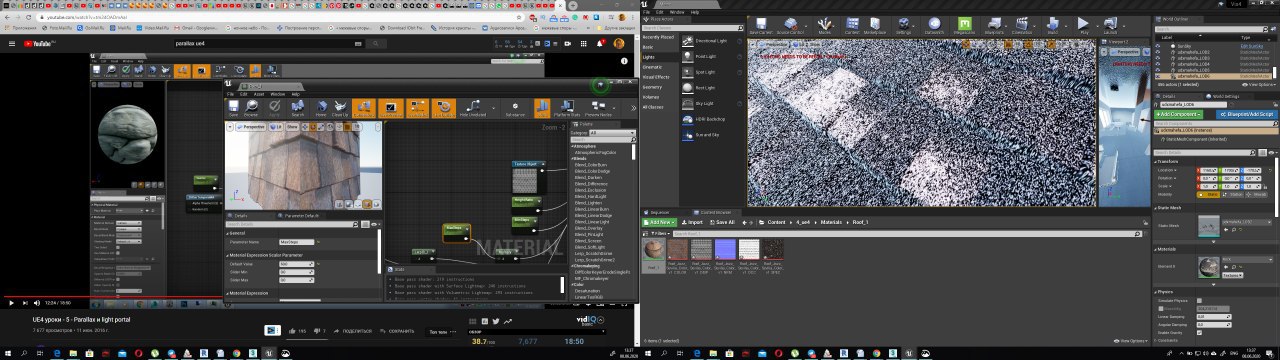The image size is (1280, 360).
Task: Click Play in Unreal toolbar
Action: (x=1083, y=25)
